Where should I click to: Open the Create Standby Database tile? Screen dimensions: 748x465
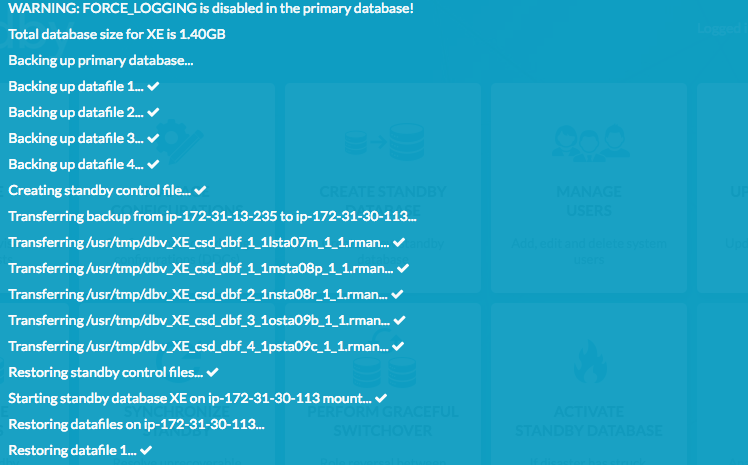383,188
